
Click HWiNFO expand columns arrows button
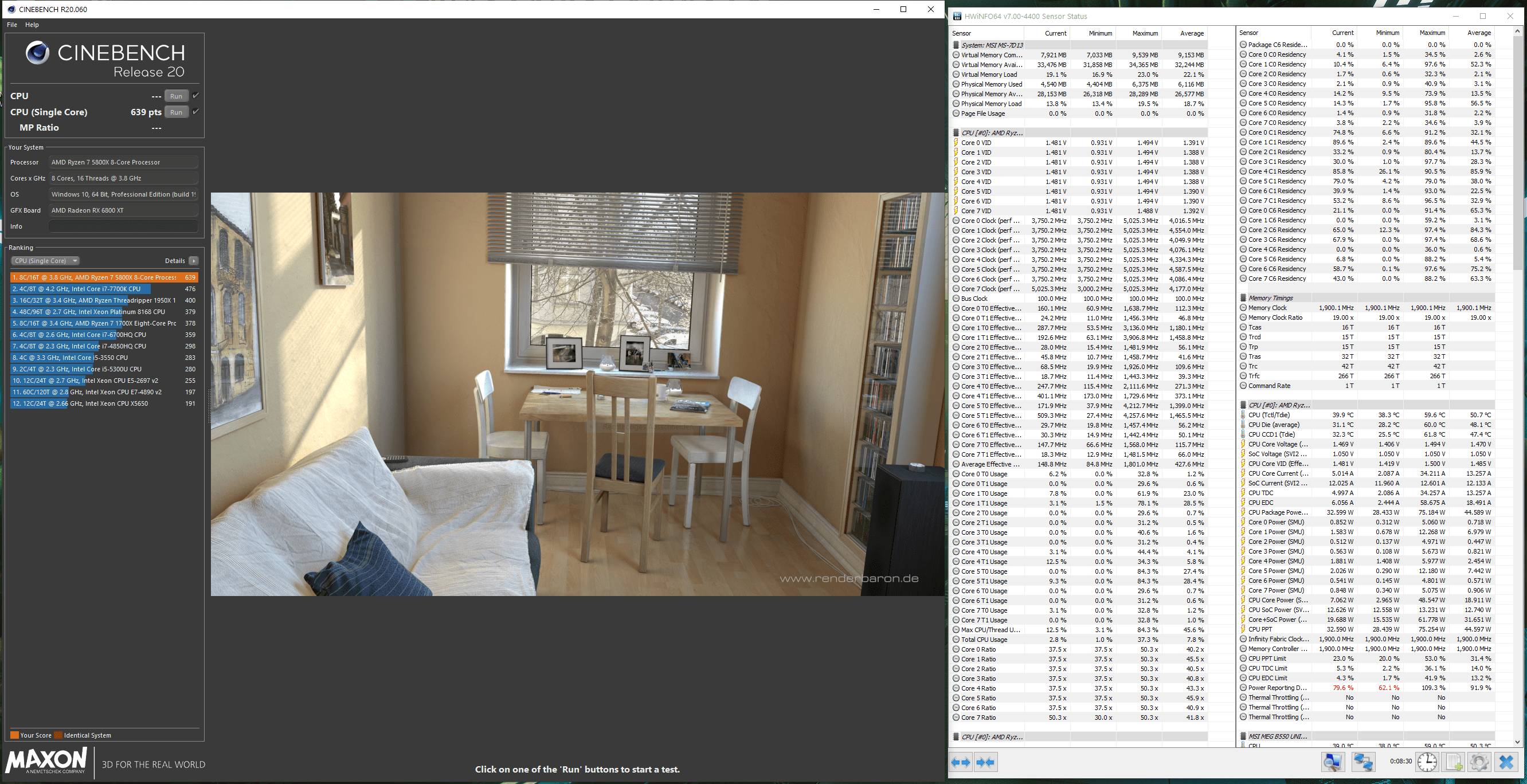(x=961, y=763)
